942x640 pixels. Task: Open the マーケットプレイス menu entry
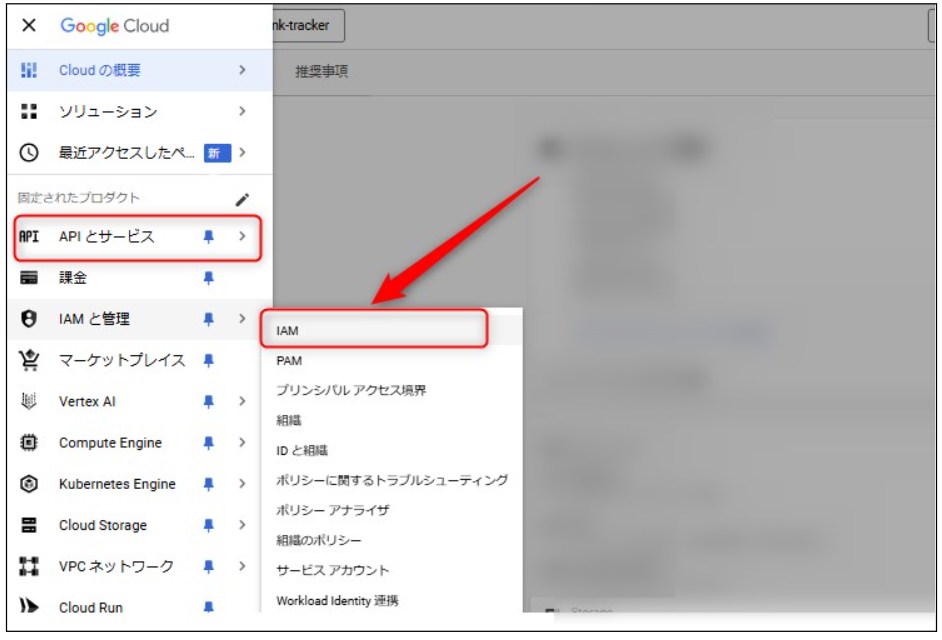[x=139, y=360]
